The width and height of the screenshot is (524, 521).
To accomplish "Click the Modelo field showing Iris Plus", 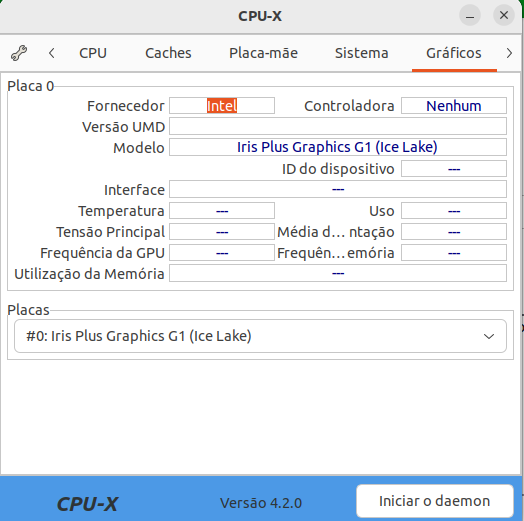I will [x=338, y=147].
